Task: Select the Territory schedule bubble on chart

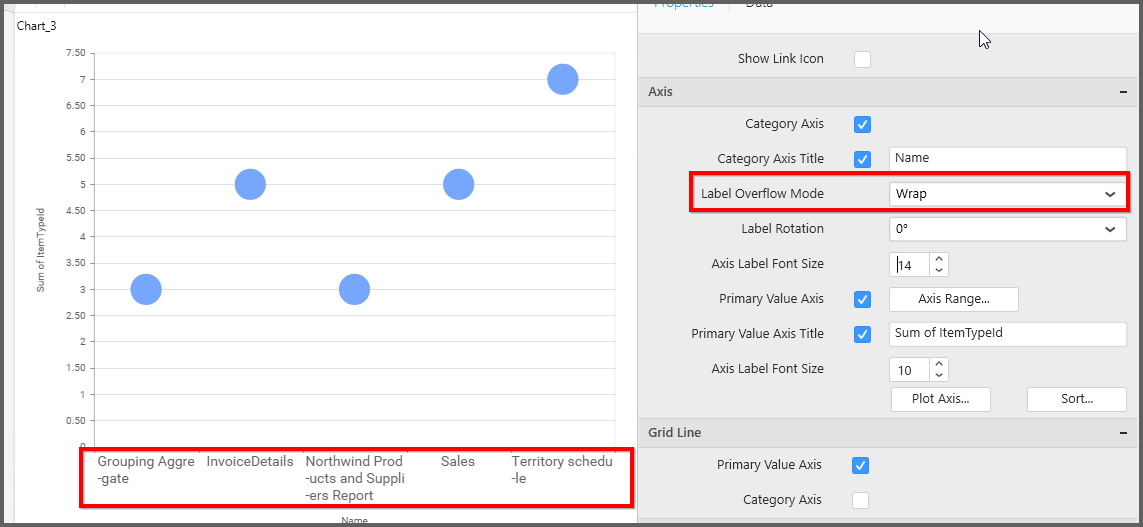Action: (x=563, y=79)
